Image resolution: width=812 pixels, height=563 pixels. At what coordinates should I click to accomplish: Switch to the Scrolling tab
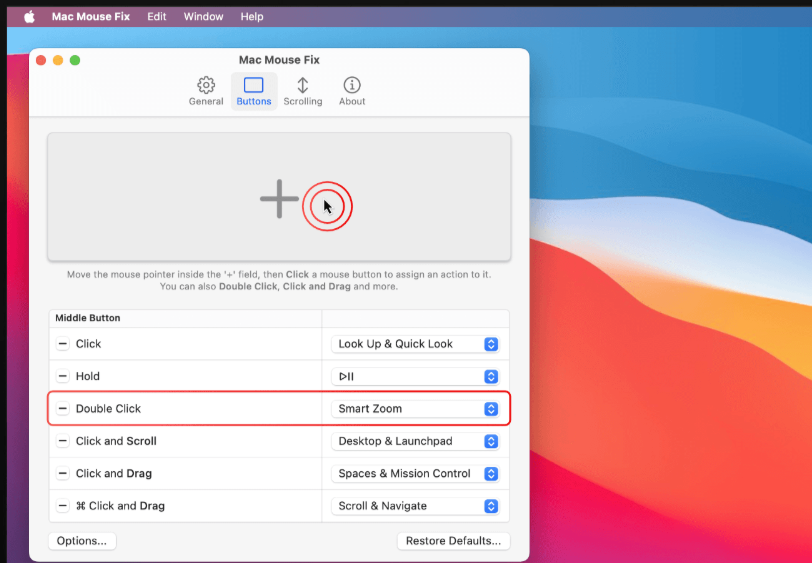point(302,92)
